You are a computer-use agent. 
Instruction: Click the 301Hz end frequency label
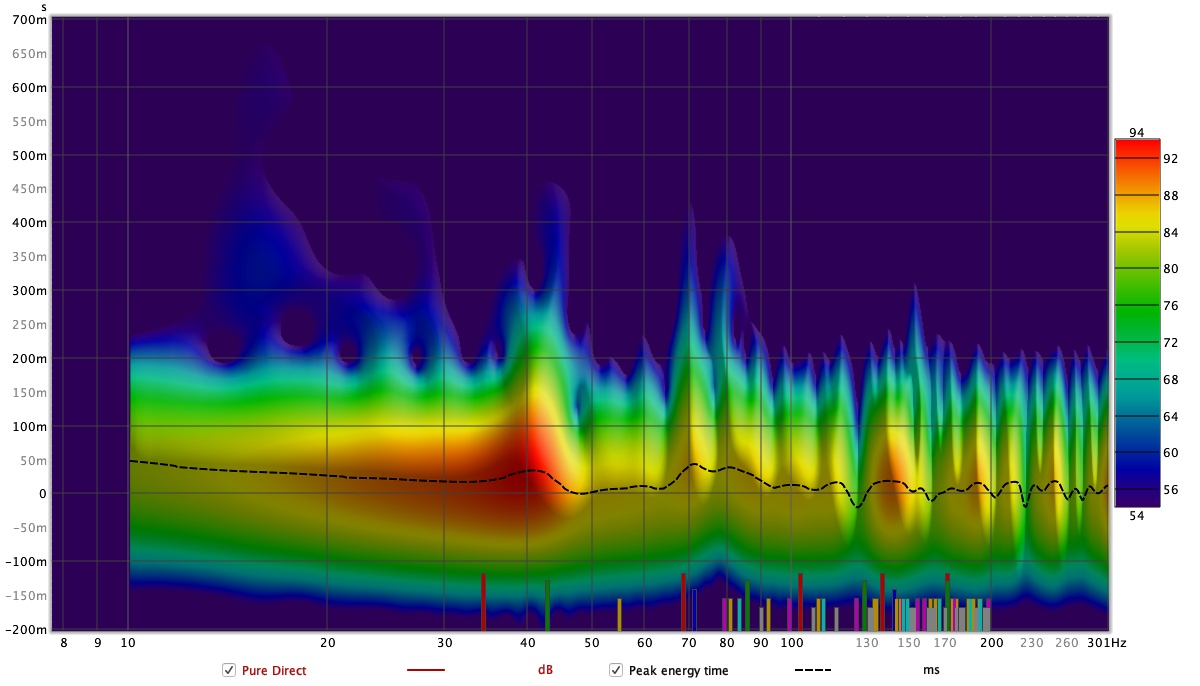pyautogui.click(x=1107, y=643)
